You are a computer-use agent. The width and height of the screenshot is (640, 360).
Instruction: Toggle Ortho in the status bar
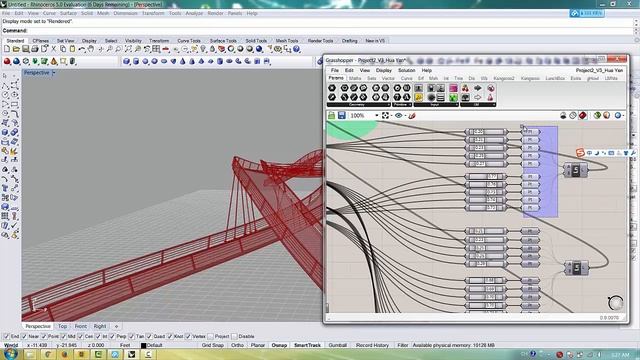[237, 345]
